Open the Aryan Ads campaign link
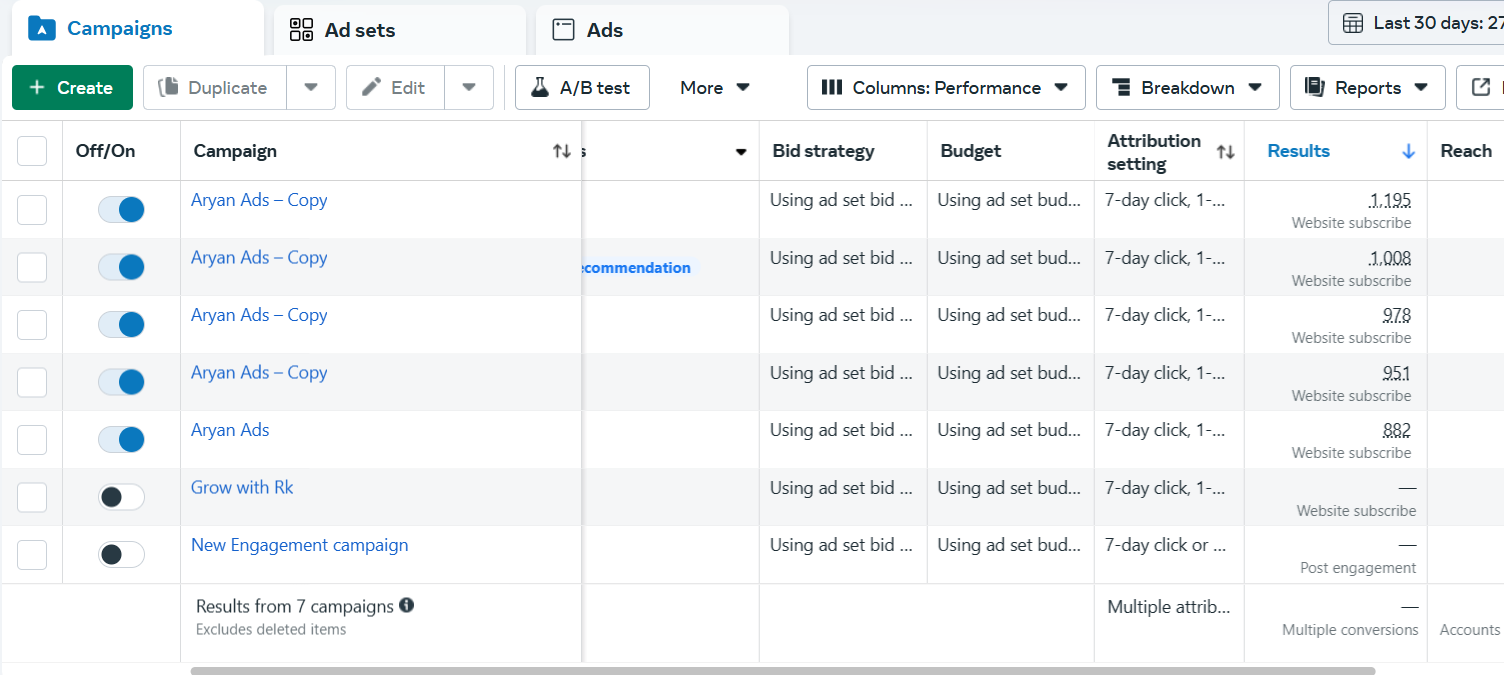Image resolution: width=1504 pixels, height=675 pixels. [x=230, y=430]
